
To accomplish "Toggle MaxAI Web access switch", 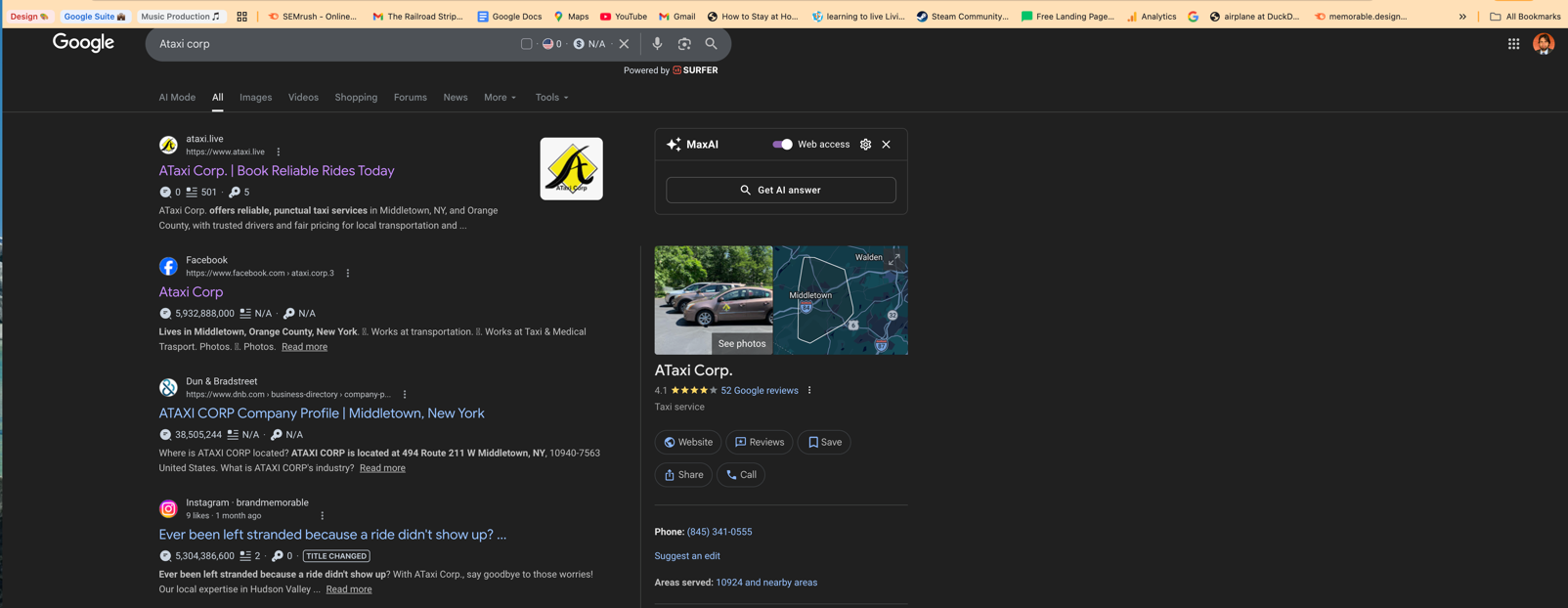I will tap(782, 145).
